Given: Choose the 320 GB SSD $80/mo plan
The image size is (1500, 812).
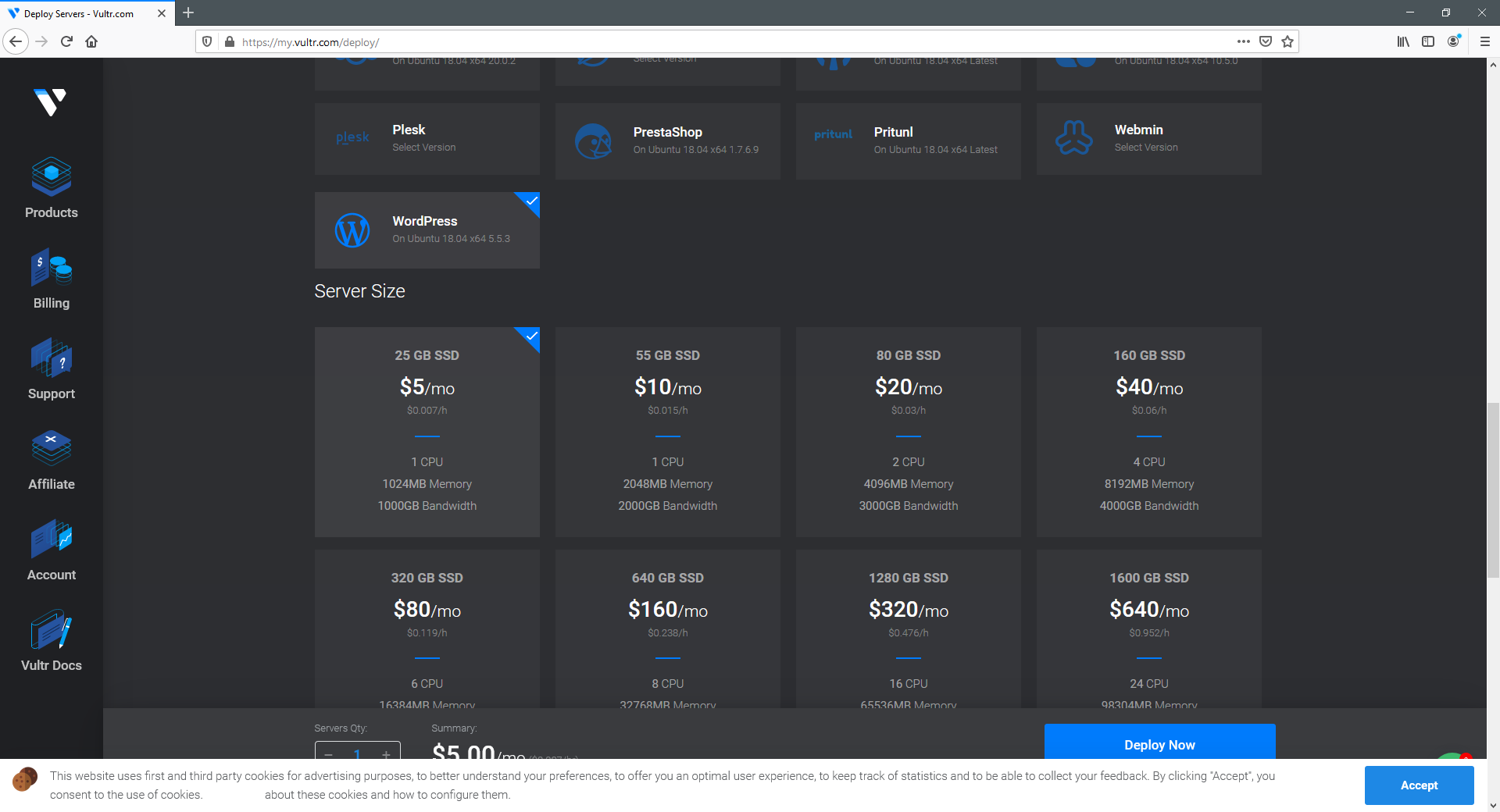Looking at the screenshot, I should coord(427,629).
